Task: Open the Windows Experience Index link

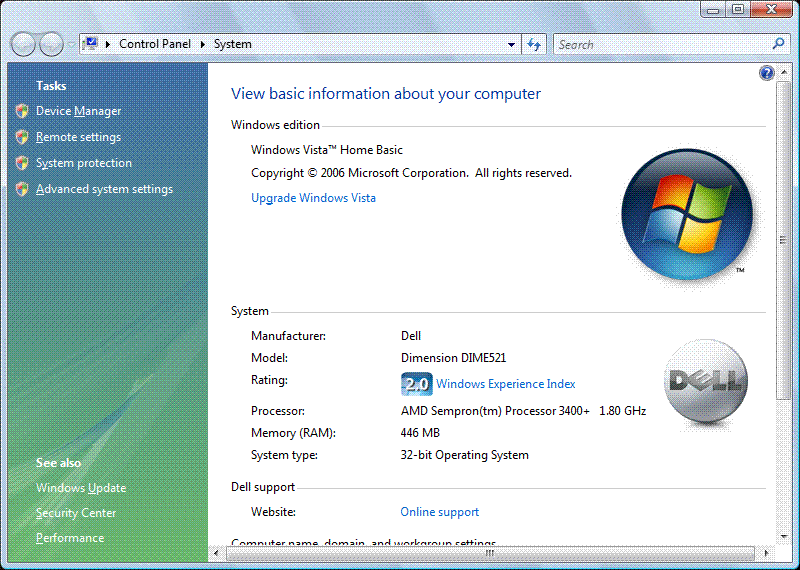Action: click(506, 384)
